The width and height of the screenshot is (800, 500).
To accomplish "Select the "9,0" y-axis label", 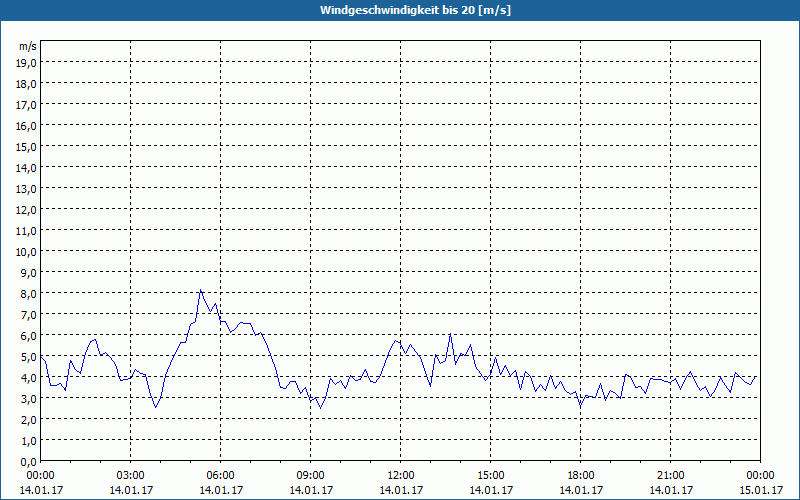I will pos(29,273).
